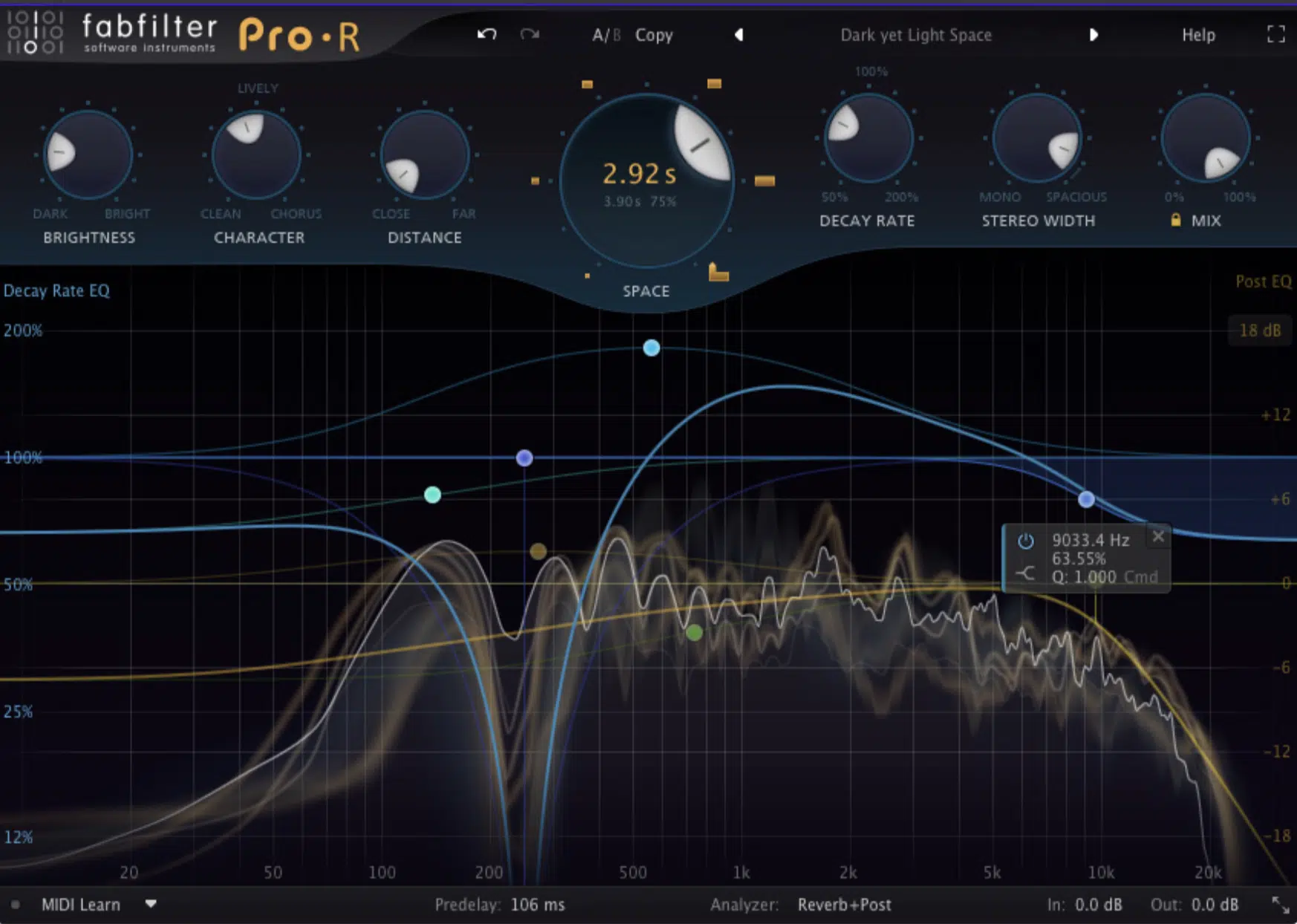1297x924 pixels.
Task: Click the 63.55% band gain value
Action: [x=1079, y=559]
